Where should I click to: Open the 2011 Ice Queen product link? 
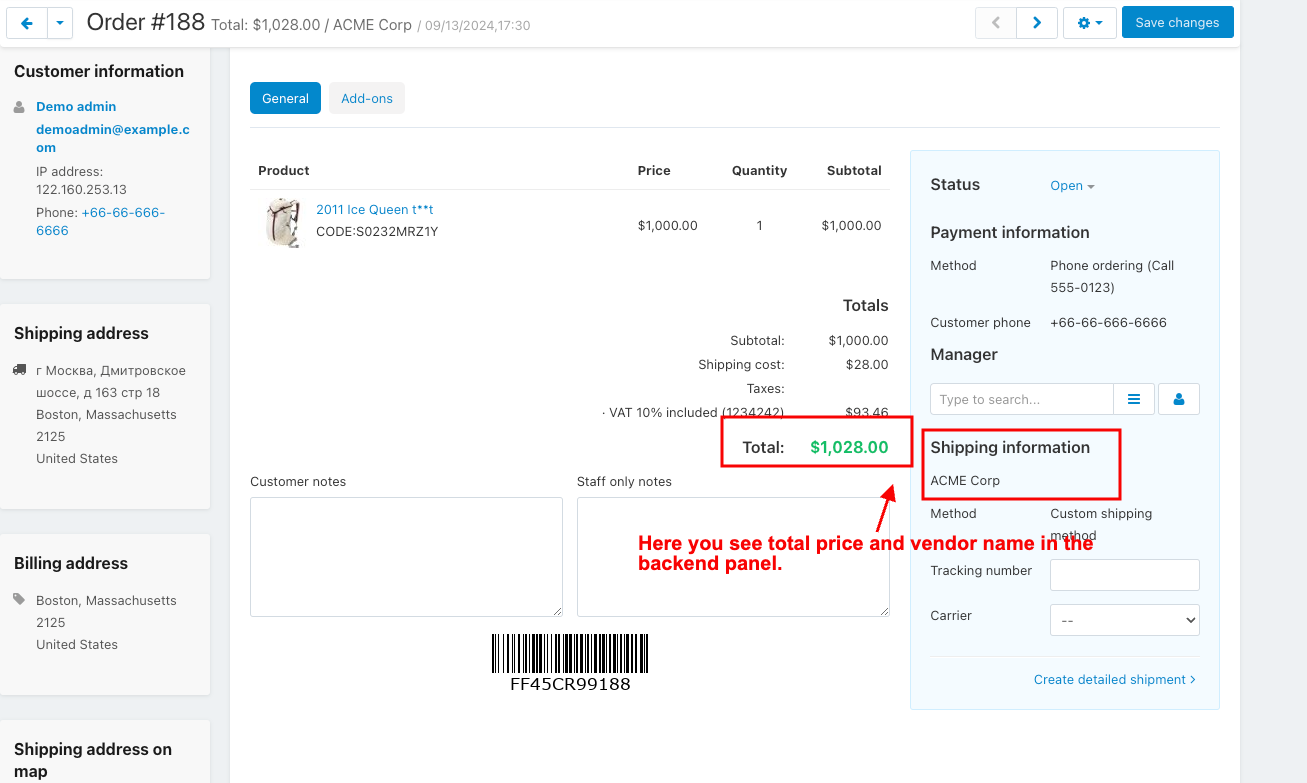374,209
